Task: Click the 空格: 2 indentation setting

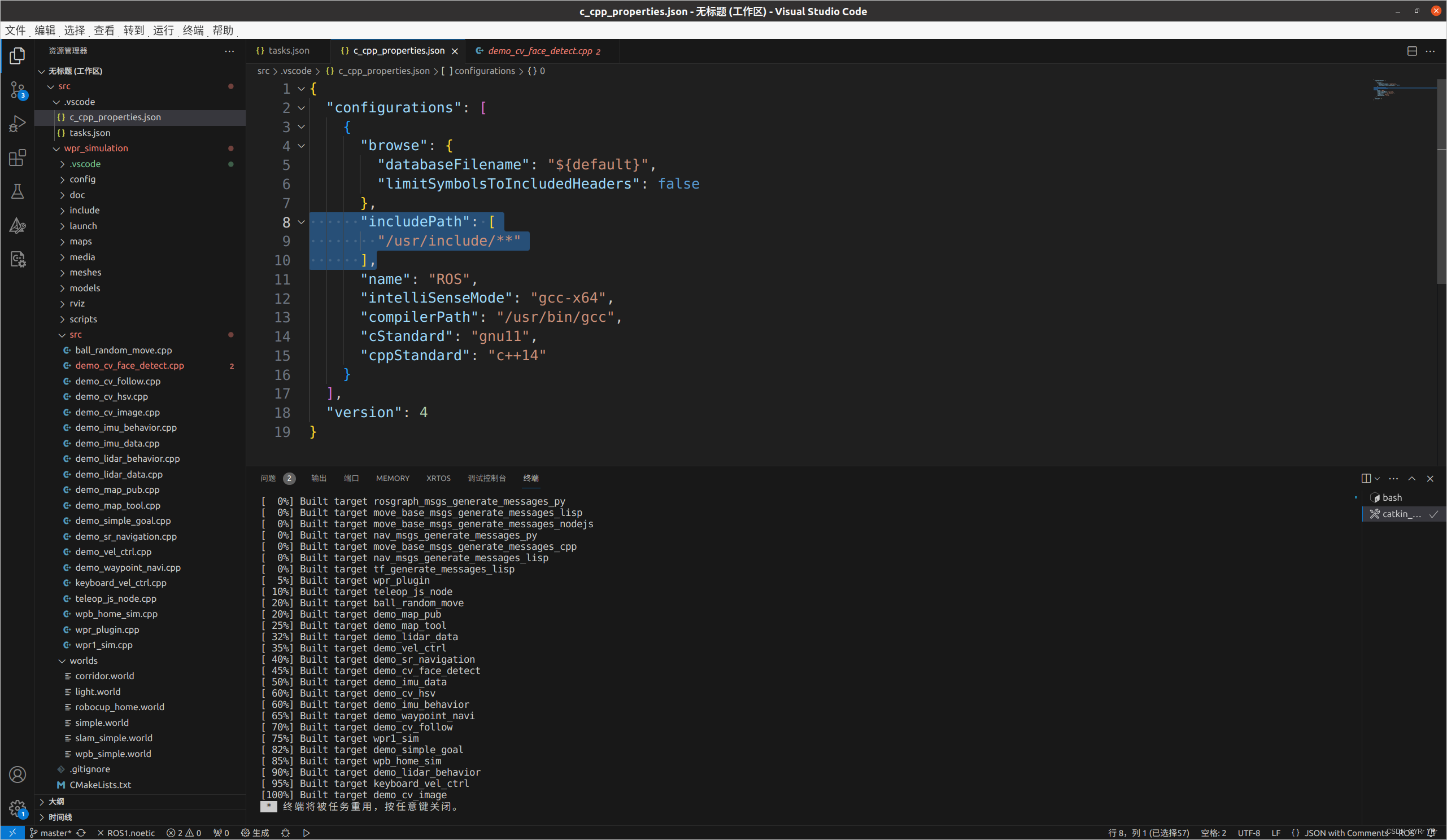Action: [x=1213, y=833]
